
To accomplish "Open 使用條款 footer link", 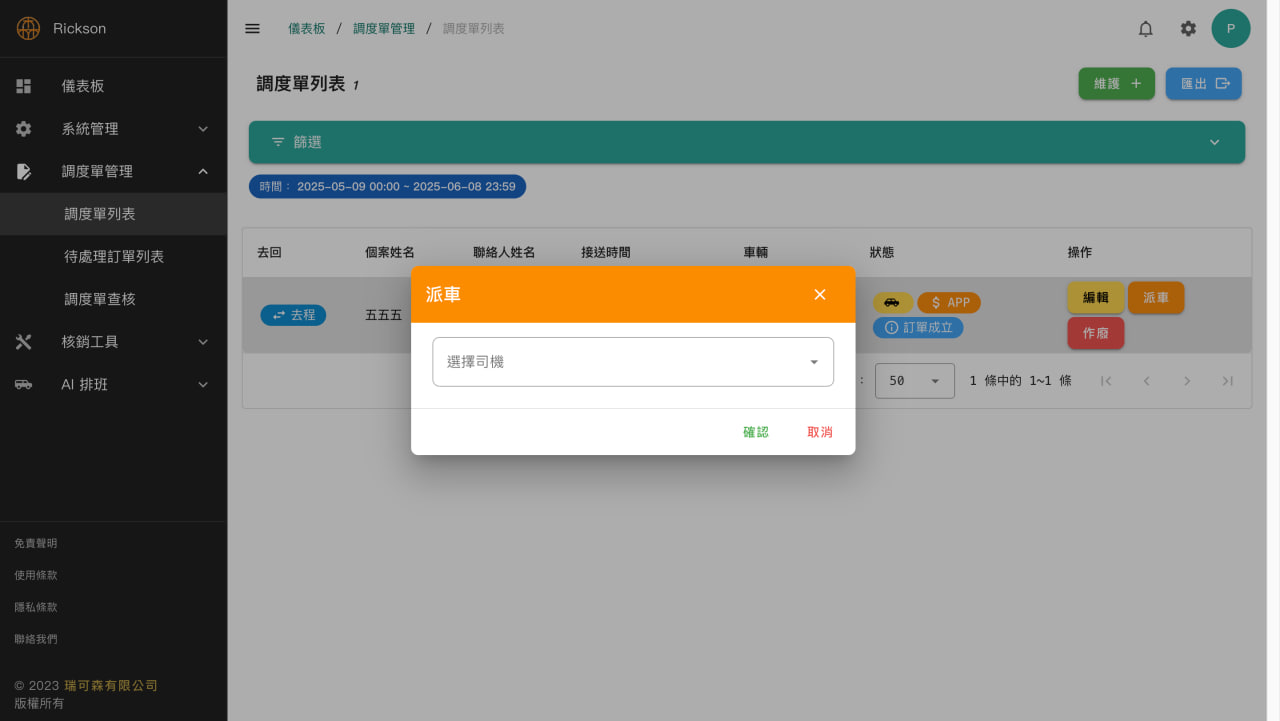I will (x=36, y=575).
